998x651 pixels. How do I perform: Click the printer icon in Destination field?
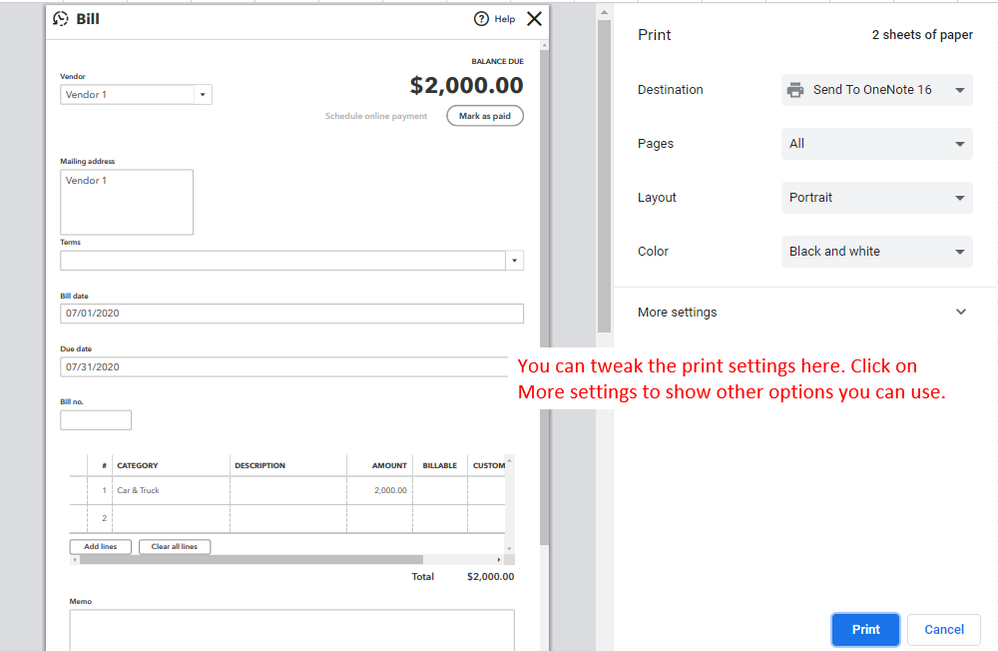(x=796, y=90)
